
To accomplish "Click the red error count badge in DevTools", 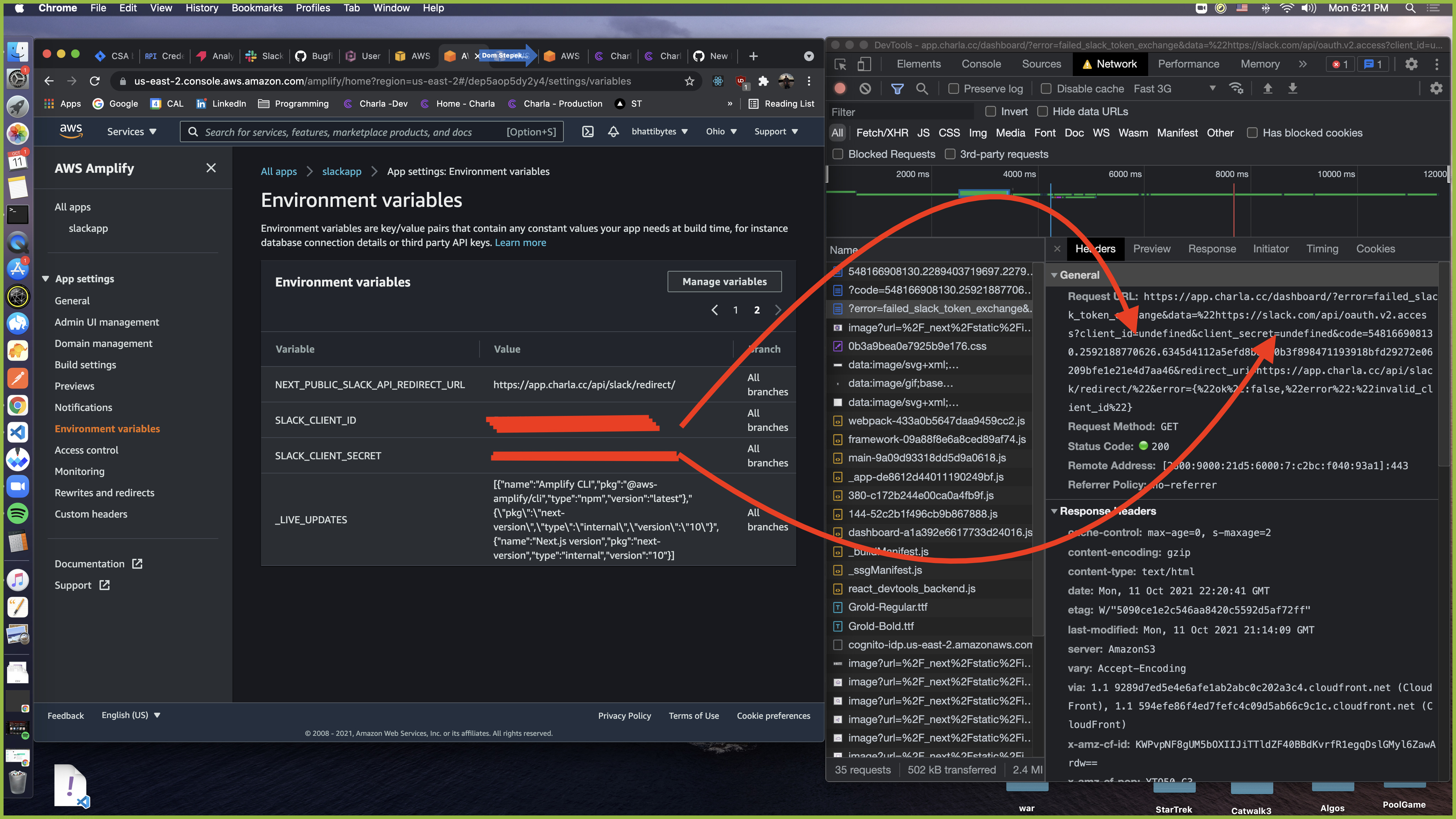I will coord(1341,64).
